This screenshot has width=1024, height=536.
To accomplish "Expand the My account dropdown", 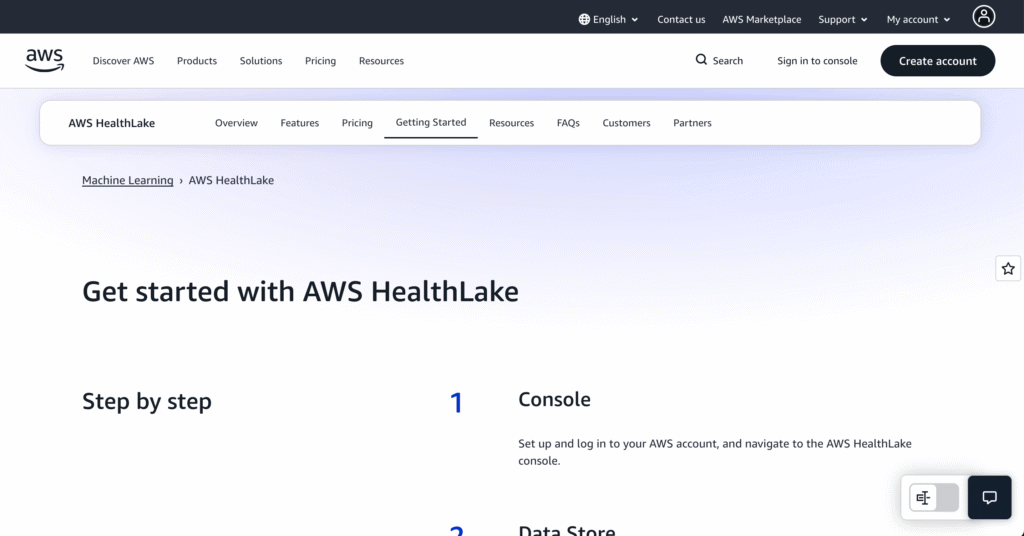I will [918, 20].
